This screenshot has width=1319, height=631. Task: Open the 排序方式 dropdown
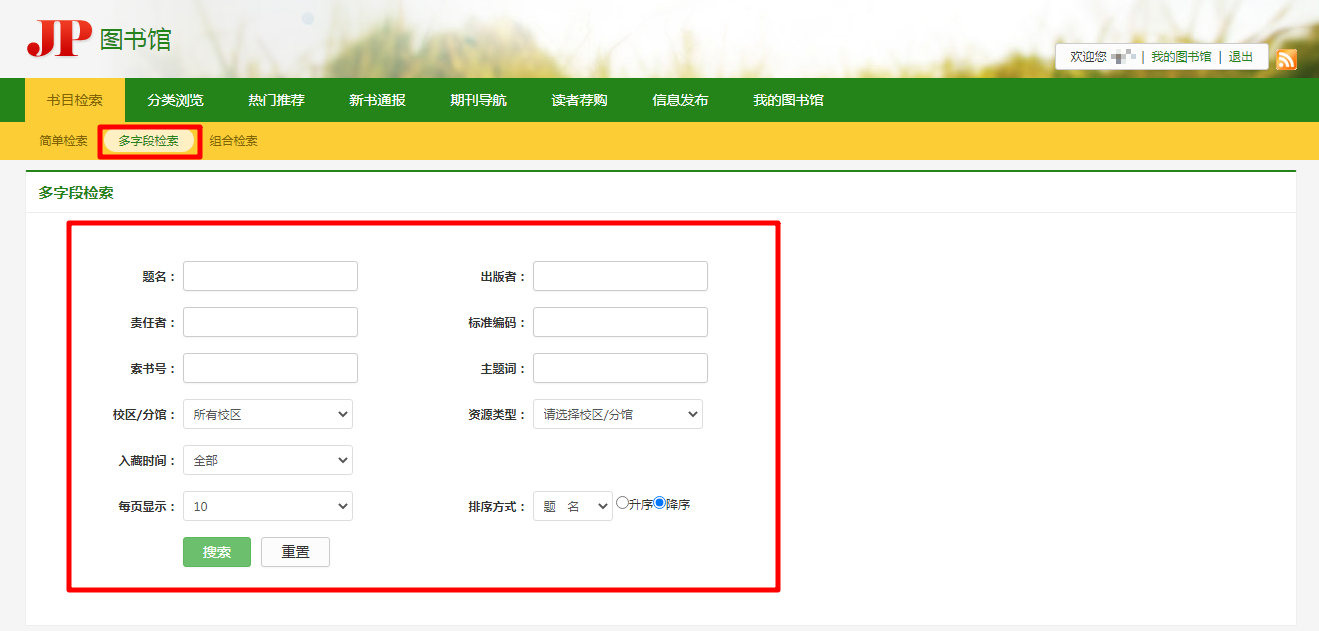coord(572,506)
